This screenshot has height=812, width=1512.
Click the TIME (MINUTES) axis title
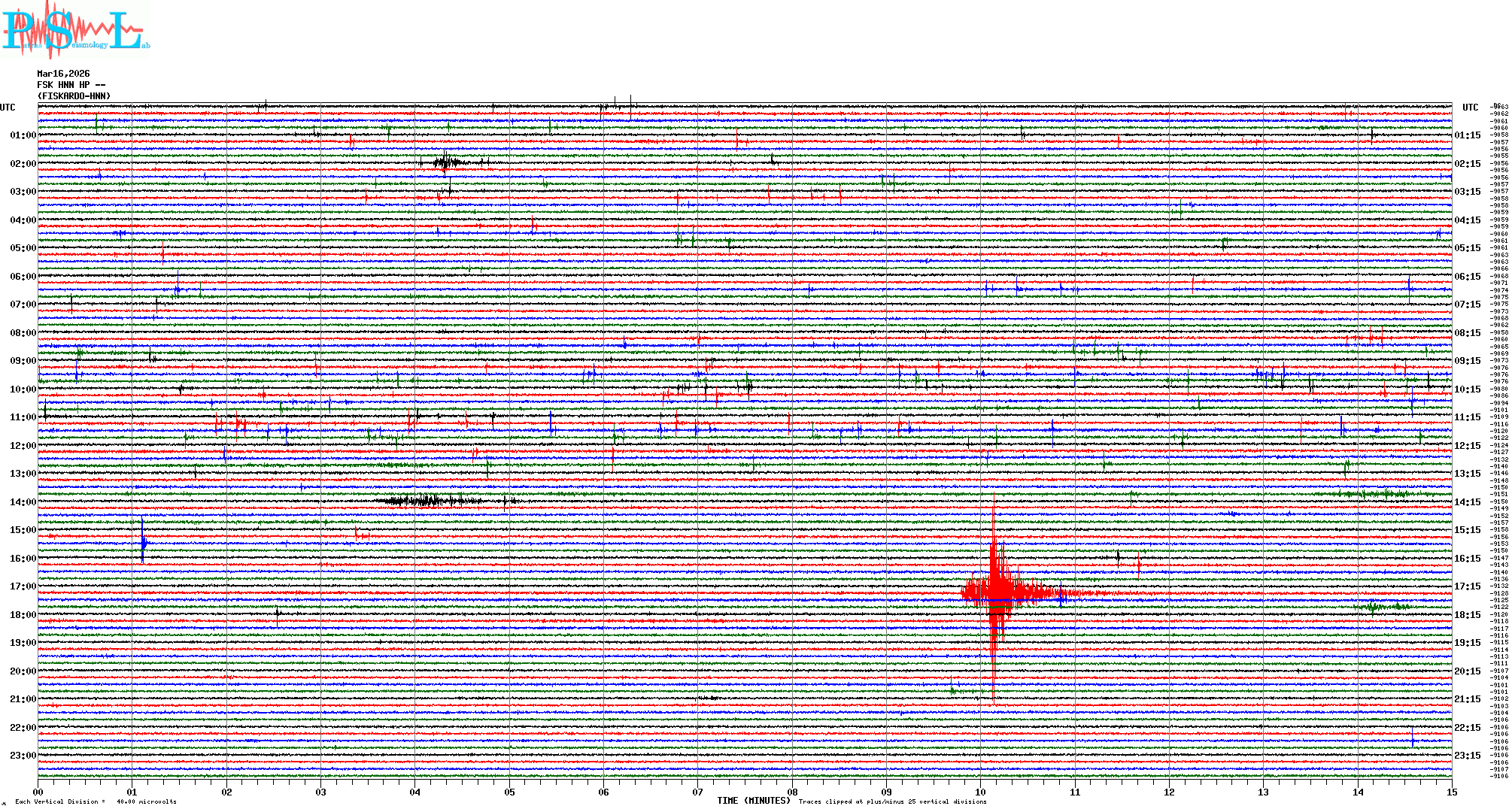pyautogui.click(x=753, y=801)
